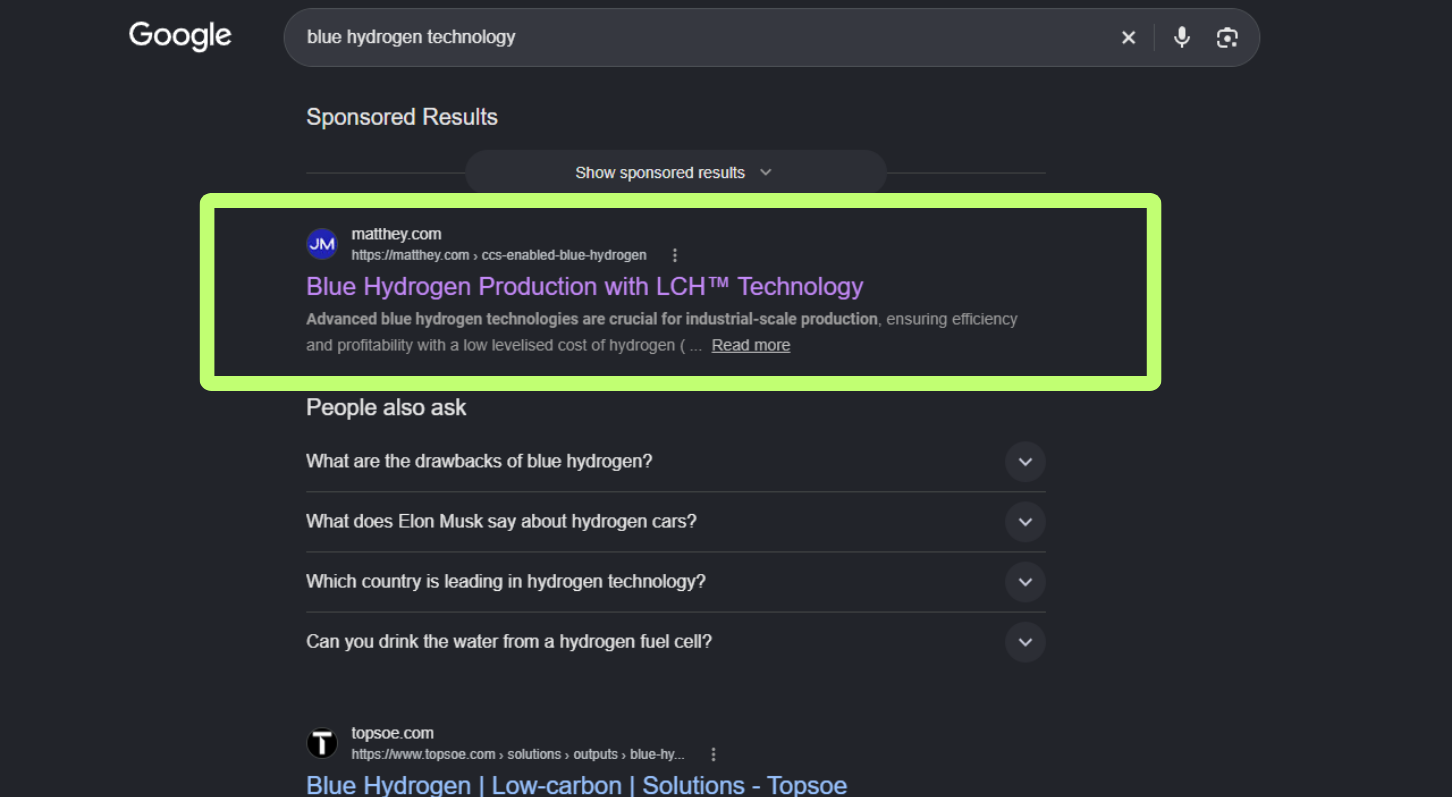Open the matthey.com JM site favicon
Screen dimensions: 1452x797
pos(322,244)
